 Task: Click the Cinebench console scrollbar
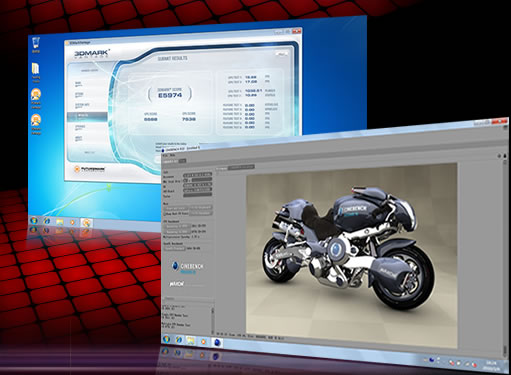click(213, 319)
